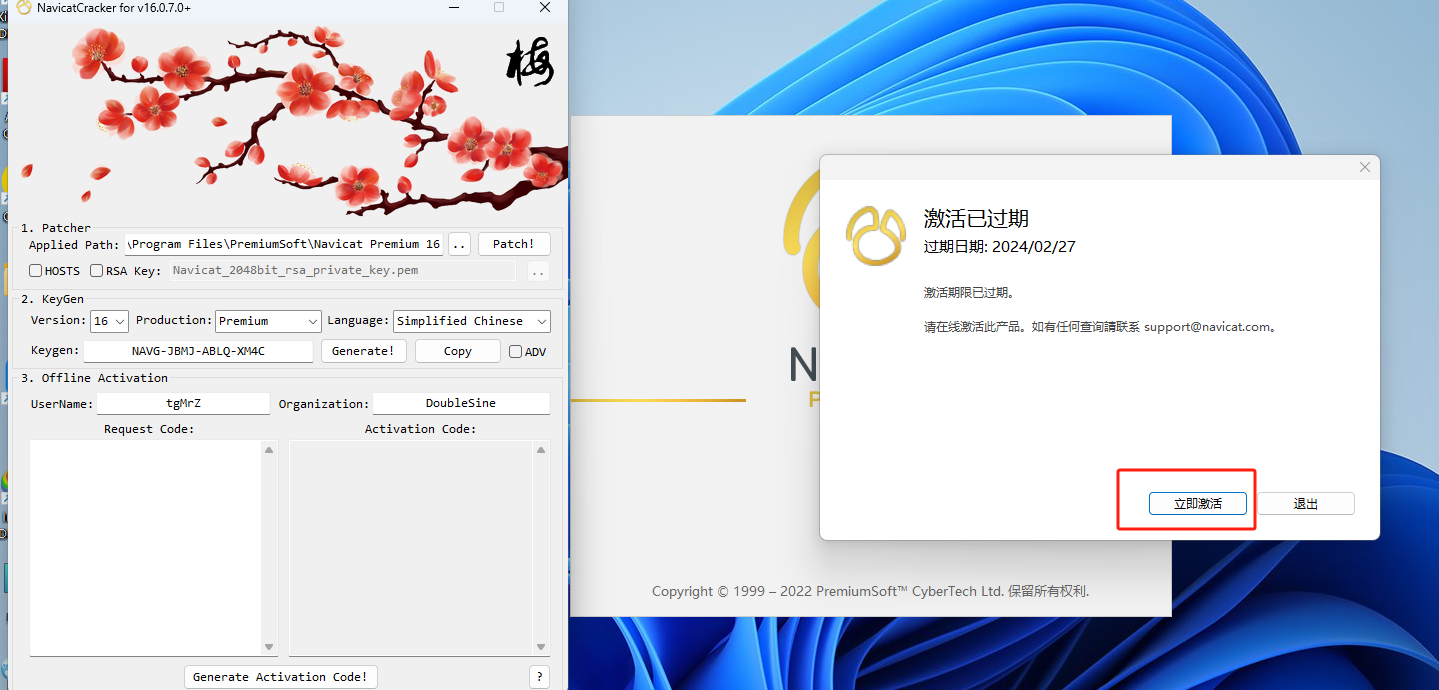Click the 过期日期: 2024/02/27 text
Image resolution: width=1439 pixels, height=690 pixels.
coord(1000,247)
